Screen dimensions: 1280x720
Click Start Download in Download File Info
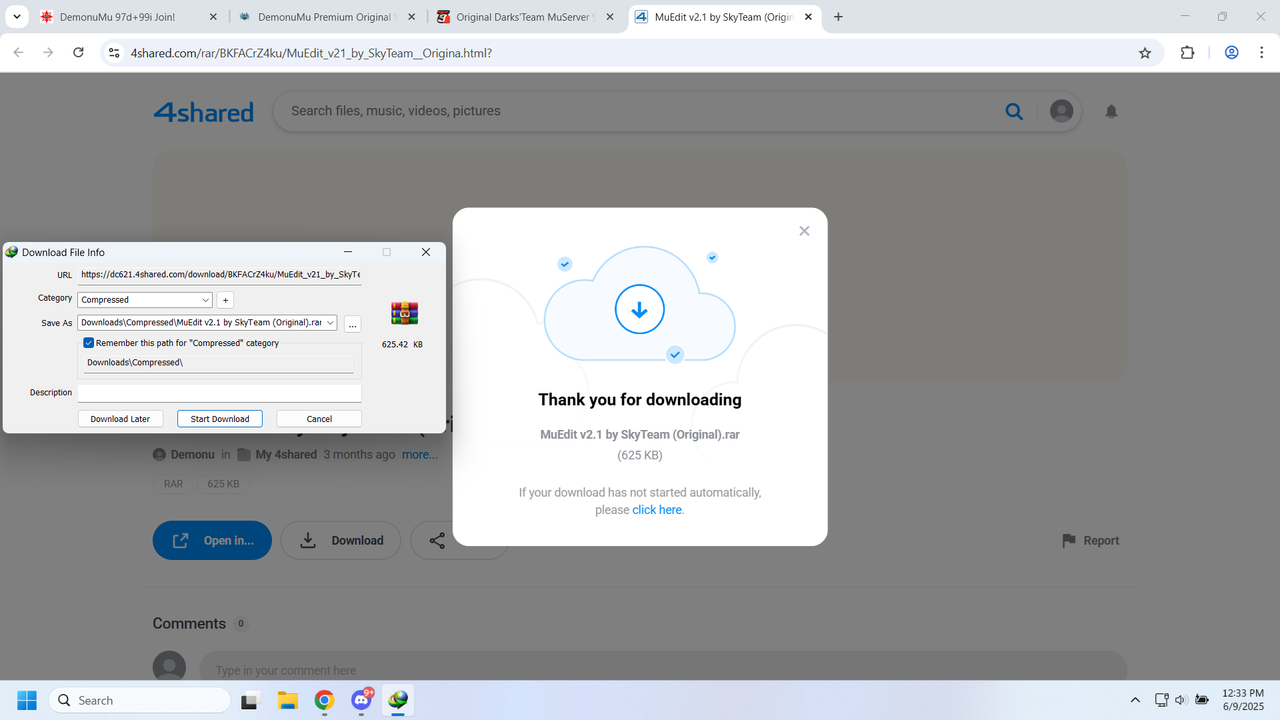tap(220, 419)
